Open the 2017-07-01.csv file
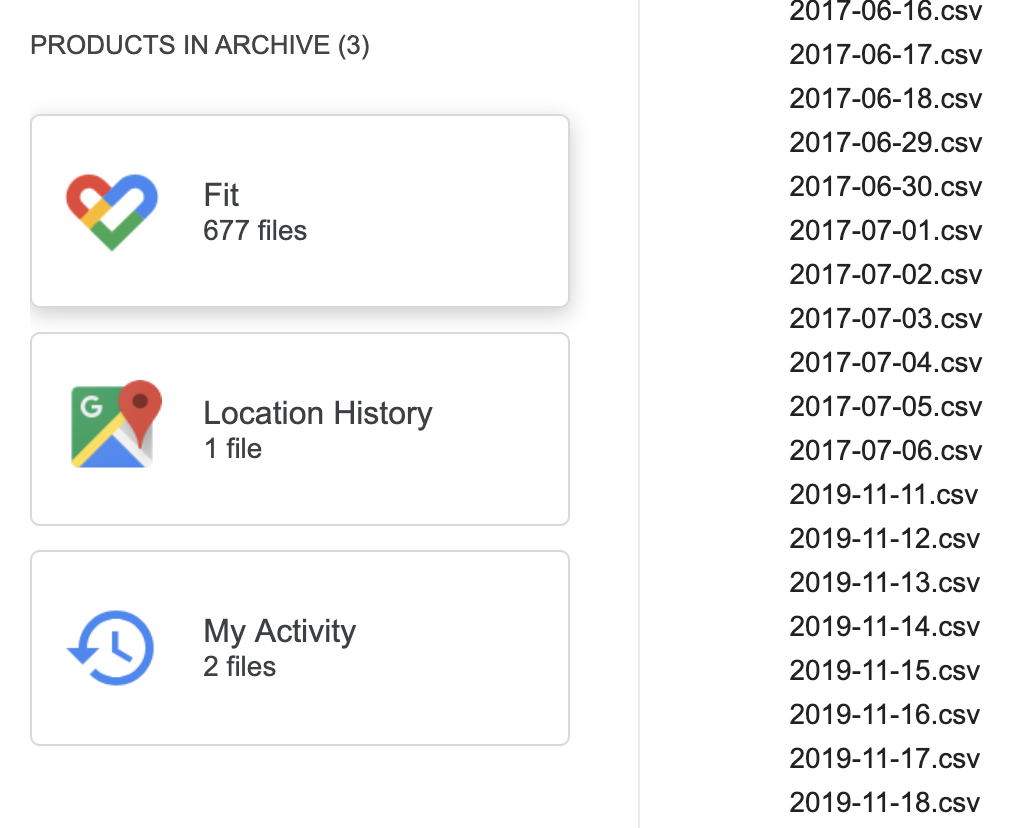 885,230
